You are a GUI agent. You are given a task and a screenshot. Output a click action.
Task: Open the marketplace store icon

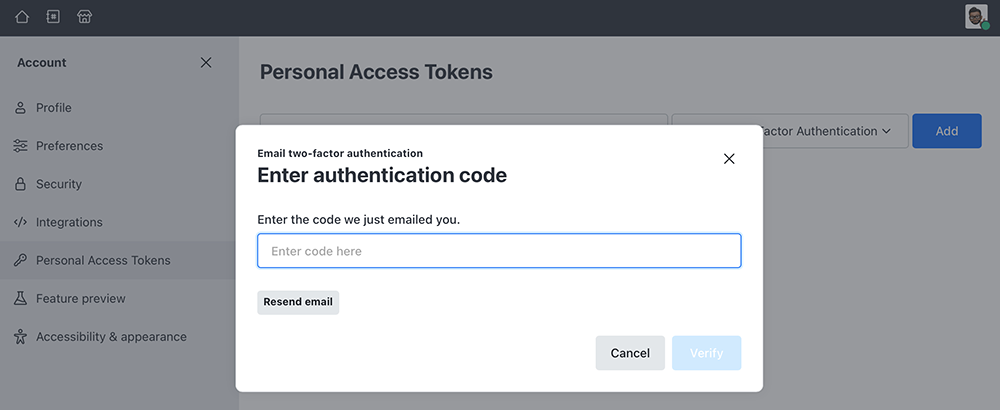pos(85,17)
